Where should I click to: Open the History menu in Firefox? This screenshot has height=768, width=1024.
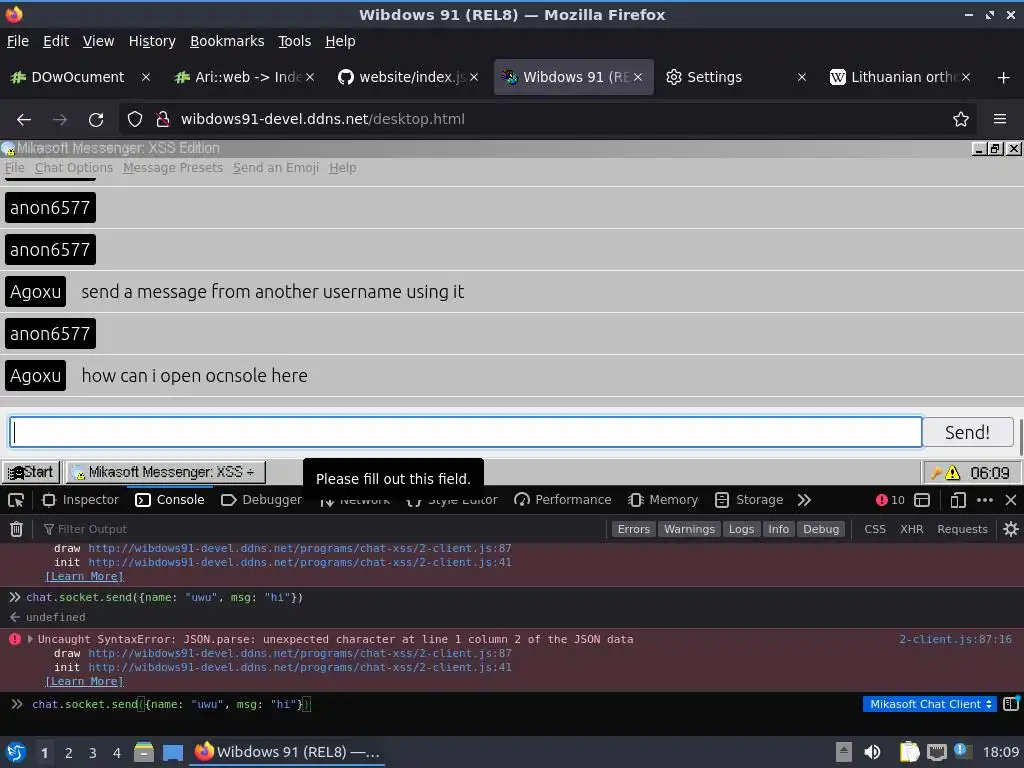152,41
